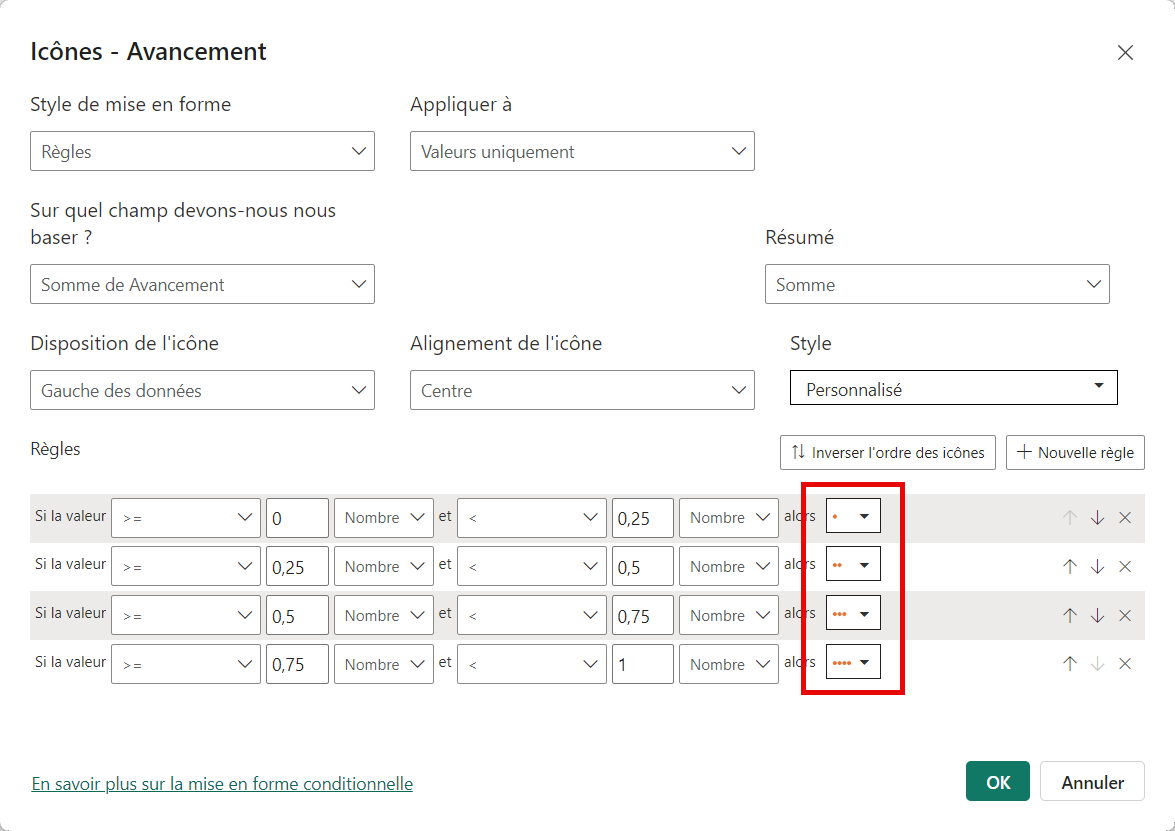Move the second rule down

[1097, 567]
